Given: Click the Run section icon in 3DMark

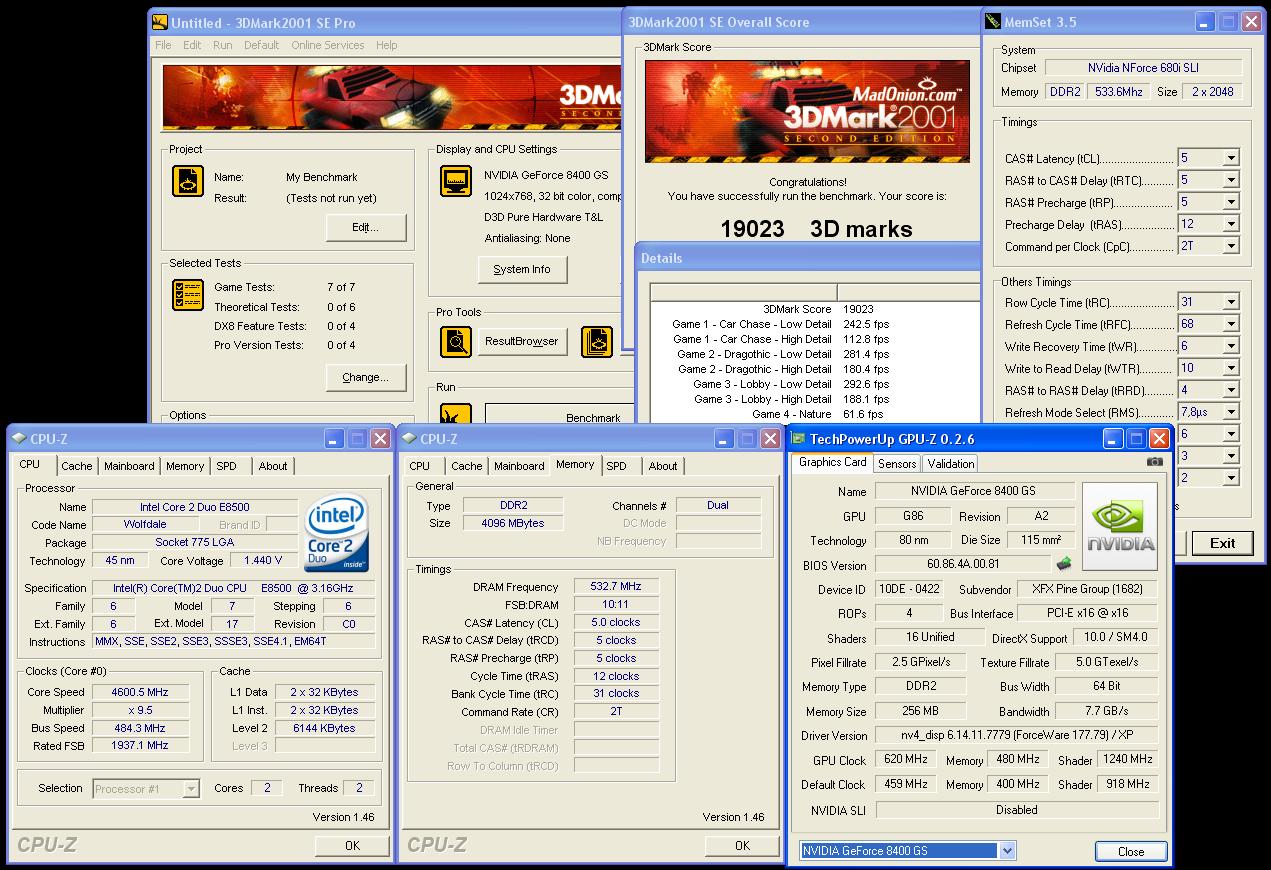Looking at the screenshot, I should coord(455,414).
